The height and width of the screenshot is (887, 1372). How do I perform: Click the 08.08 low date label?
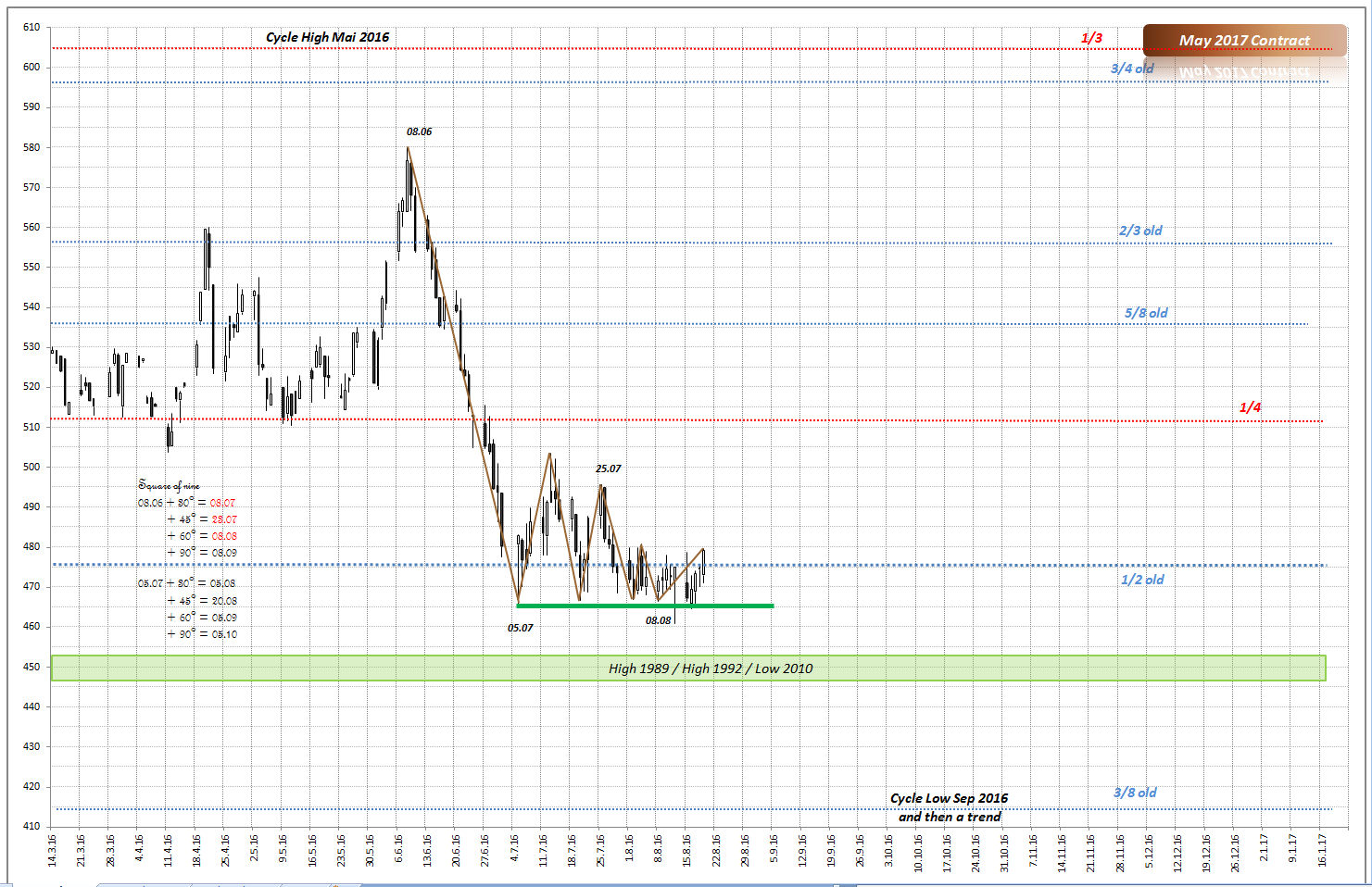coord(658,620)
